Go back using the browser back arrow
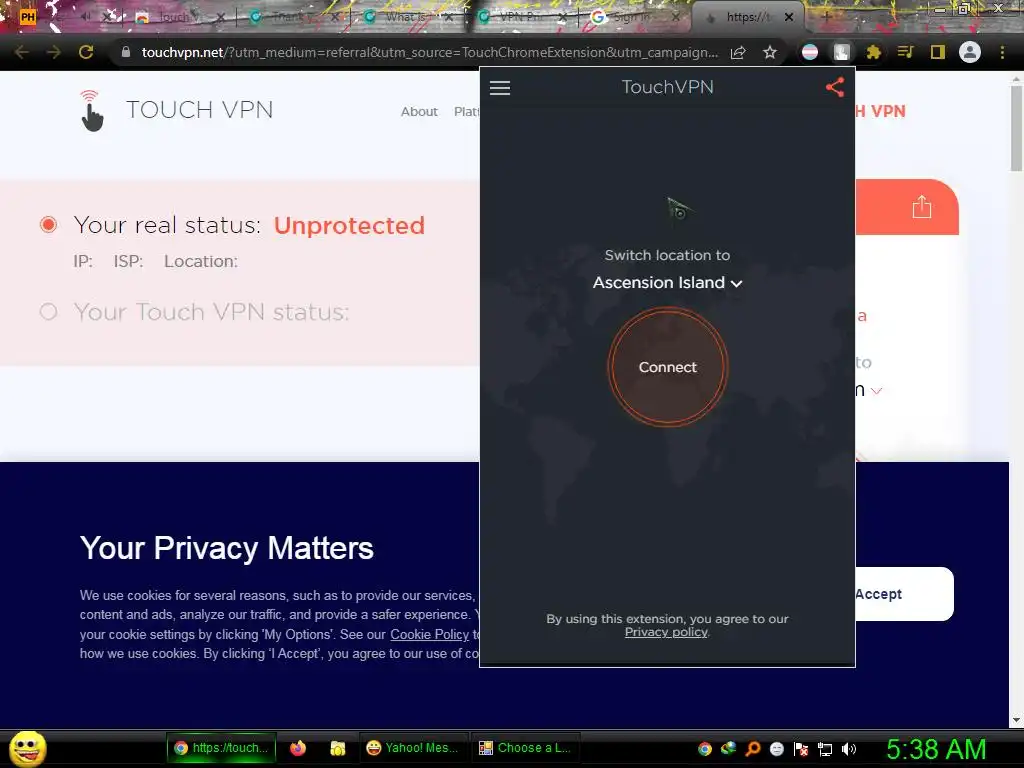This screenshot has height=768, width=1024. pyautogui.click(x=22, y=52)
